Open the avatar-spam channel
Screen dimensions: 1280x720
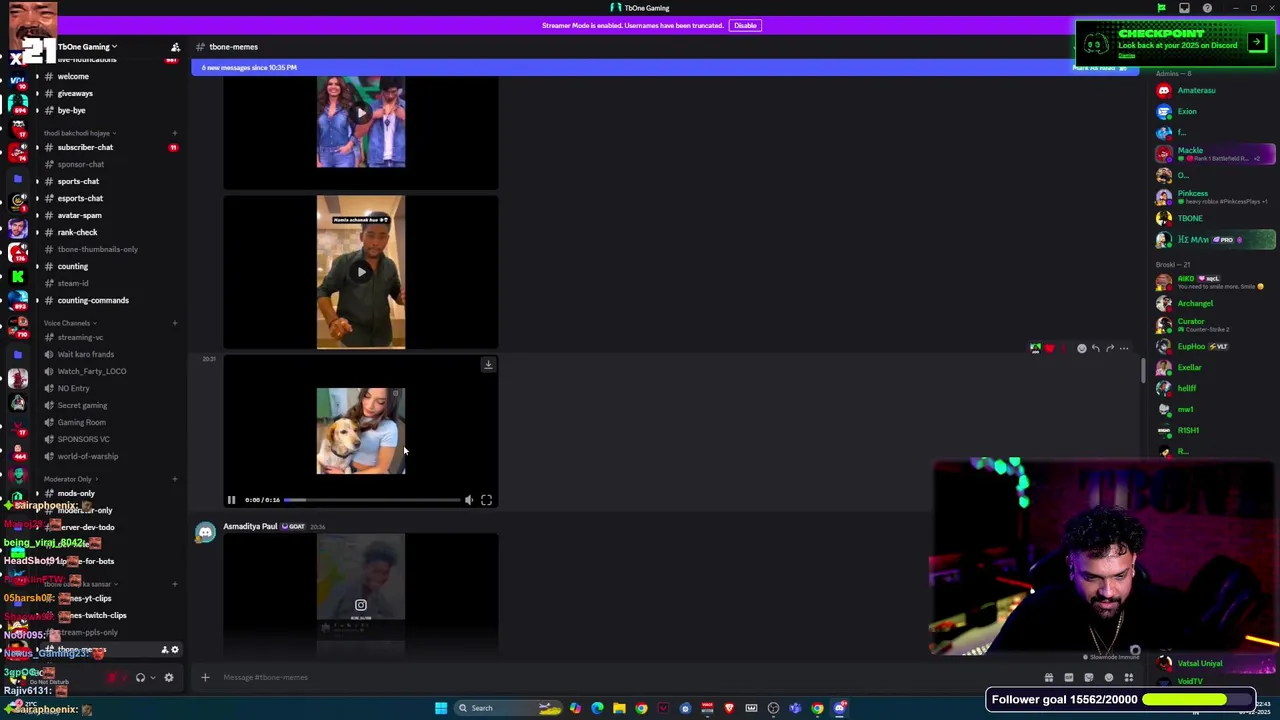79,215
